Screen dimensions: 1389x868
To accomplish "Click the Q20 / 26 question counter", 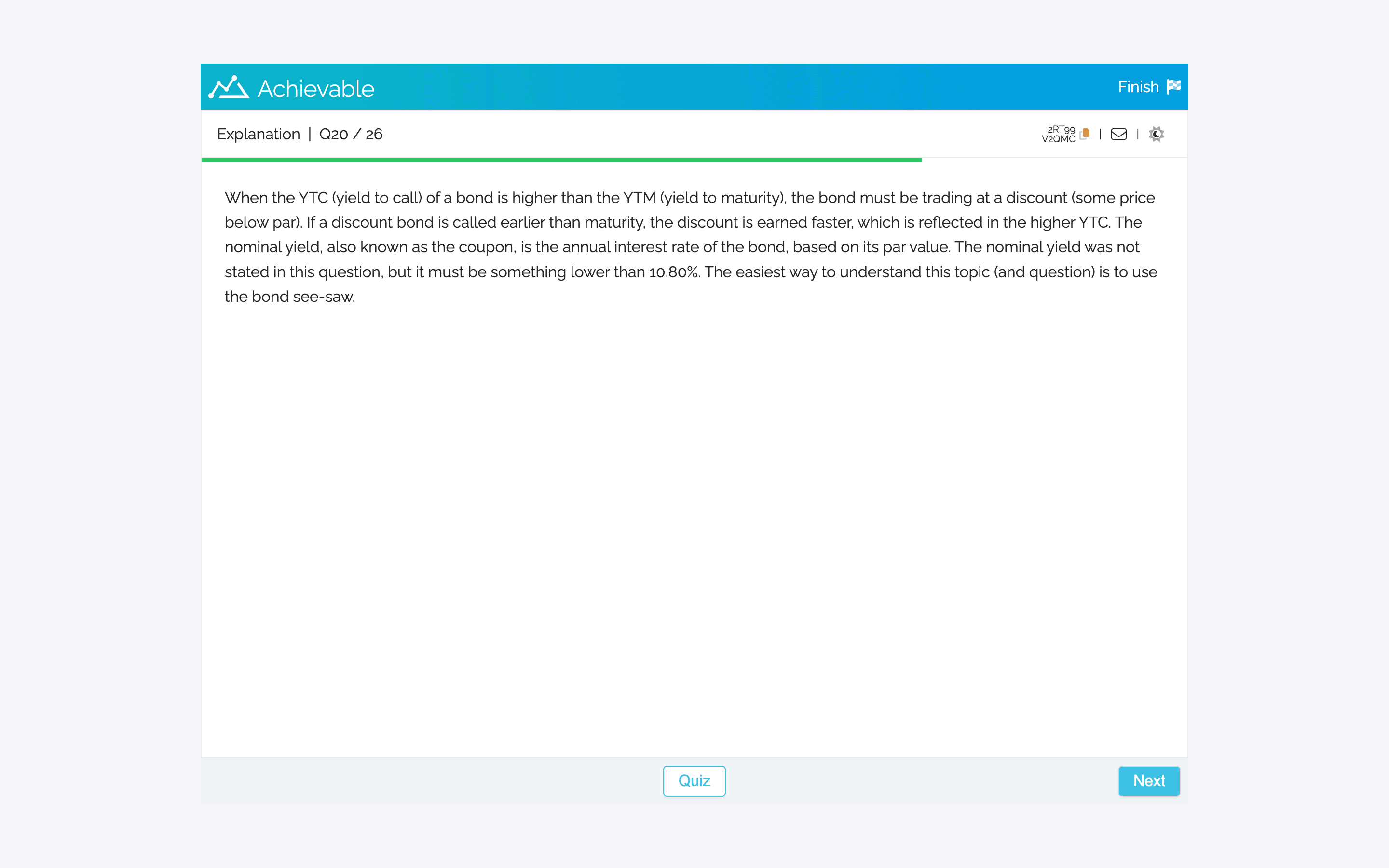I will pyautogui.click(x=351, y=134).
